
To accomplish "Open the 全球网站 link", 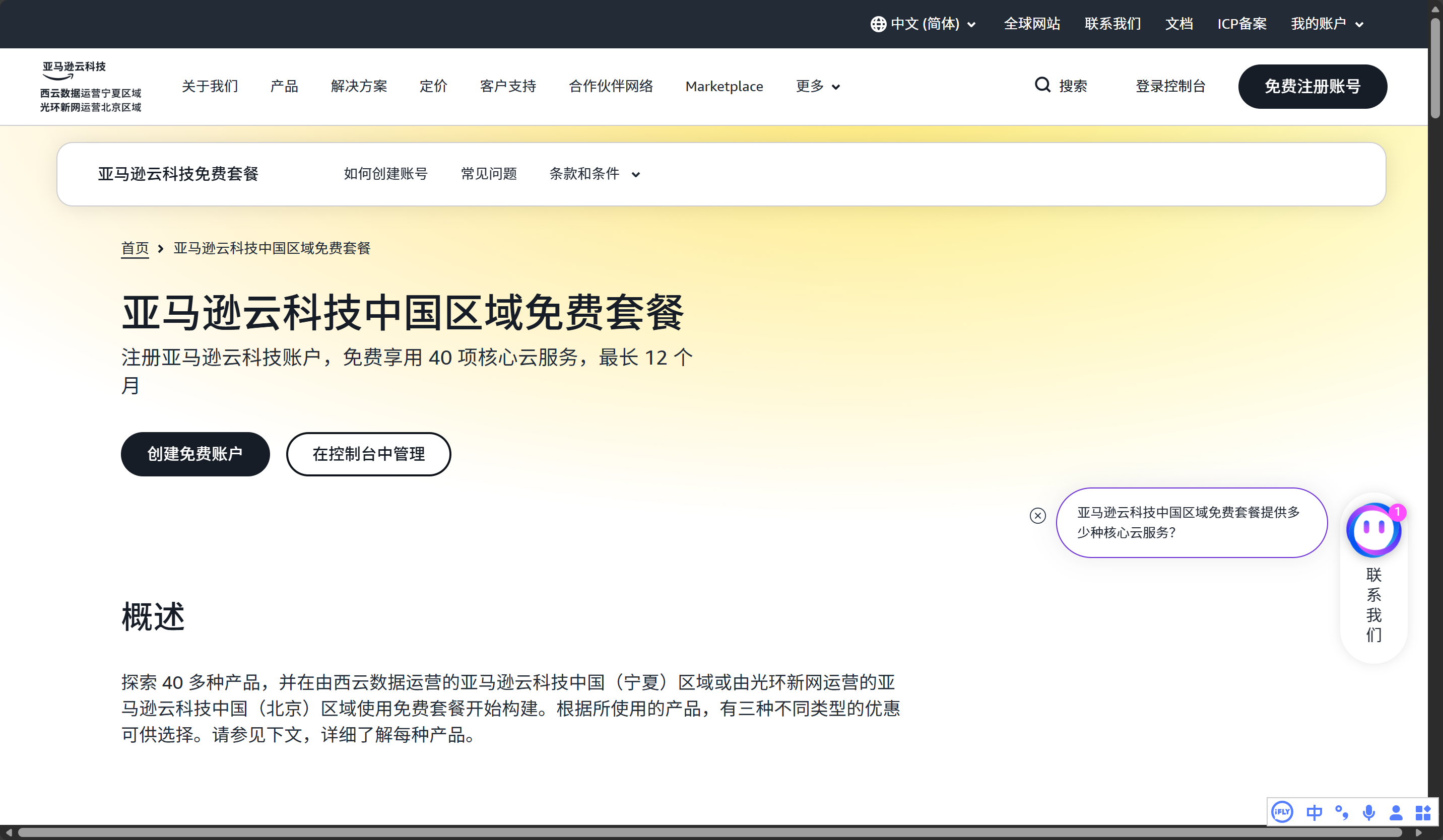I will pos(1032,24).
